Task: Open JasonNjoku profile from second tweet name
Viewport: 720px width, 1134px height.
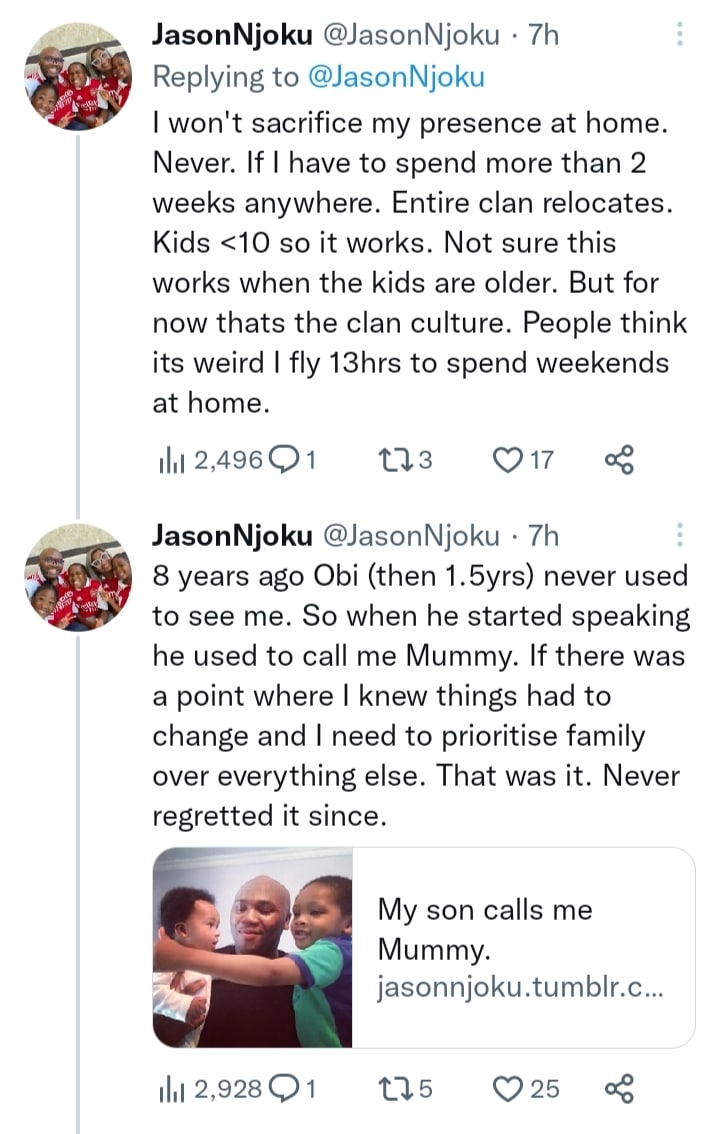Action: 231,536
